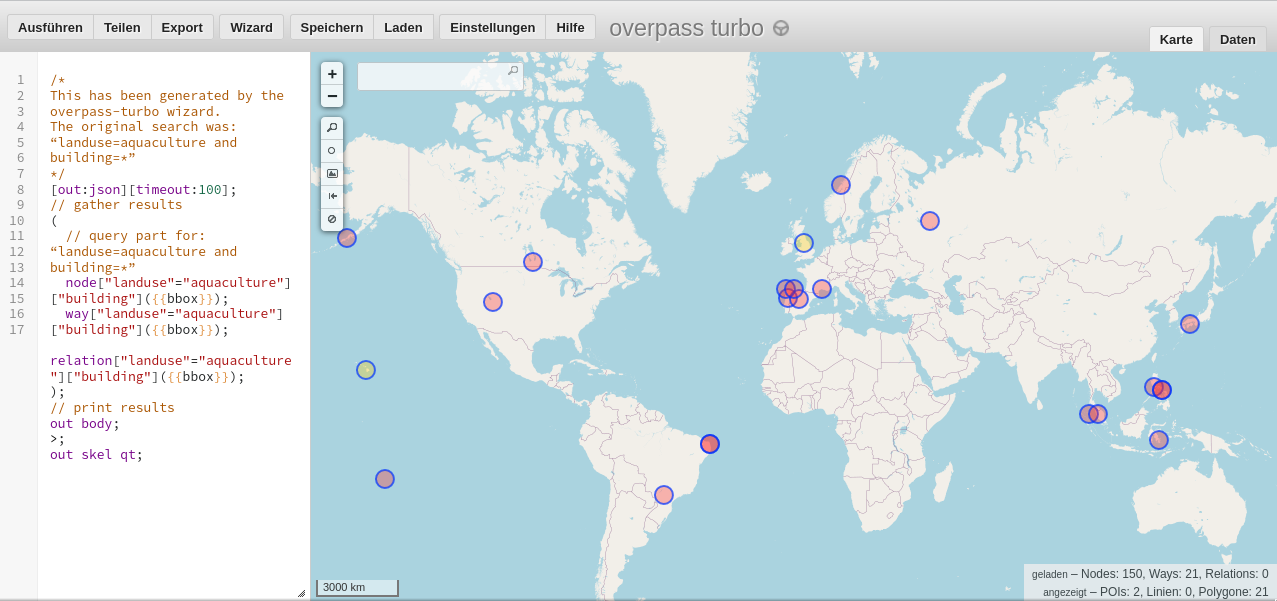Select the marker in southern Brazil
The height and width of the screenshot is (601, 1277).
664,495
